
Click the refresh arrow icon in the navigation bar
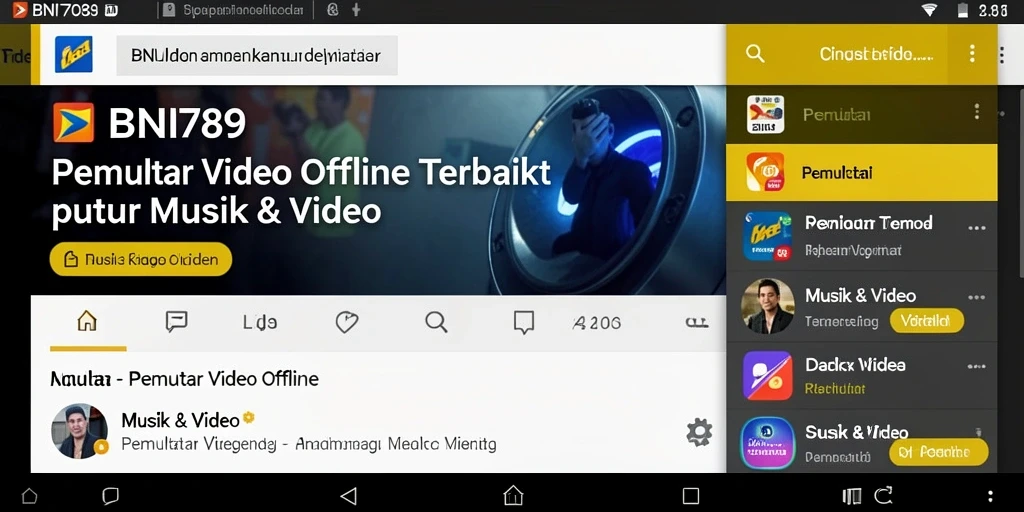coord(884,496)
